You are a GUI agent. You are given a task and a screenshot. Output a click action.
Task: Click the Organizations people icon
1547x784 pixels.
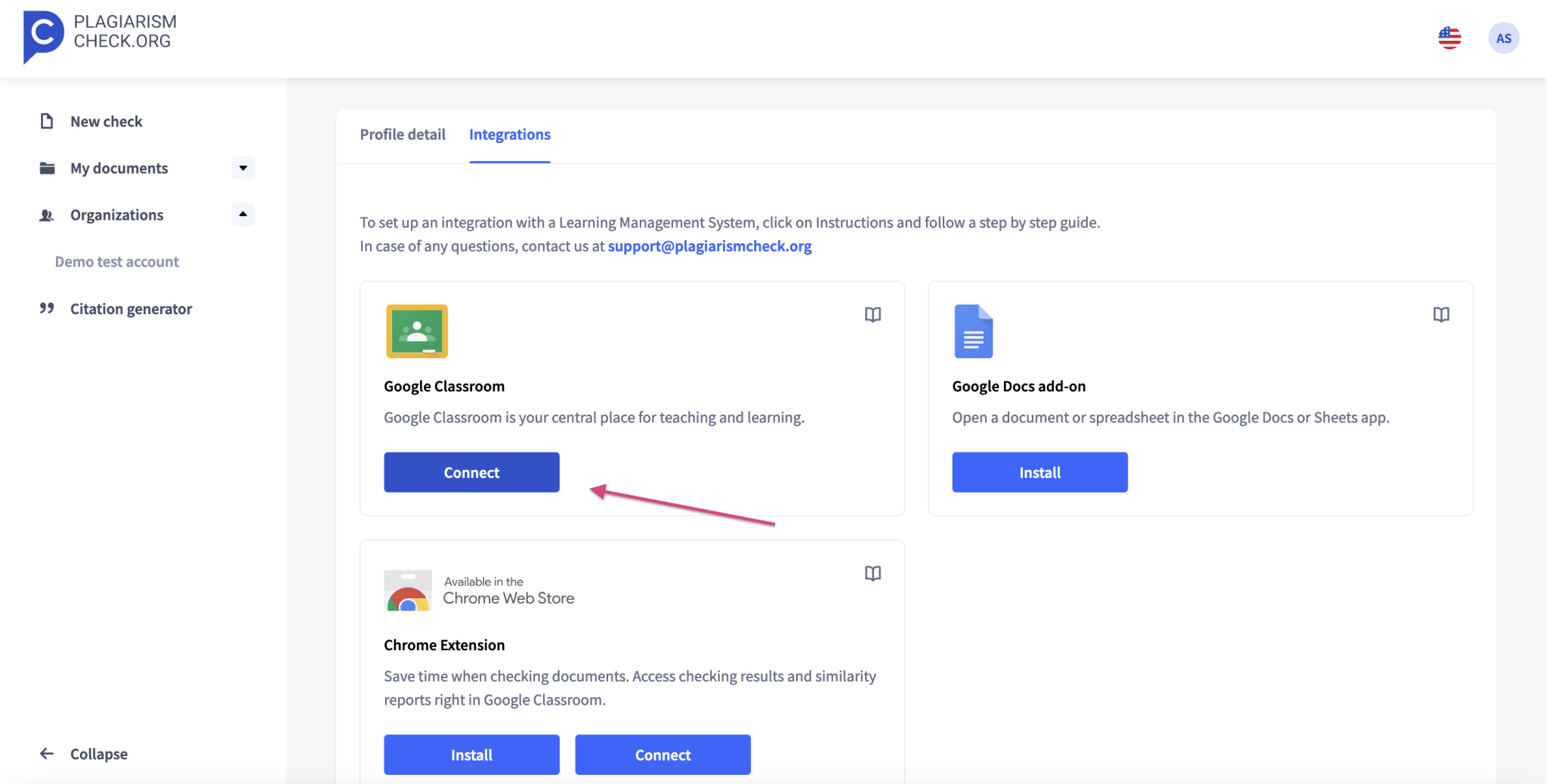47,215
